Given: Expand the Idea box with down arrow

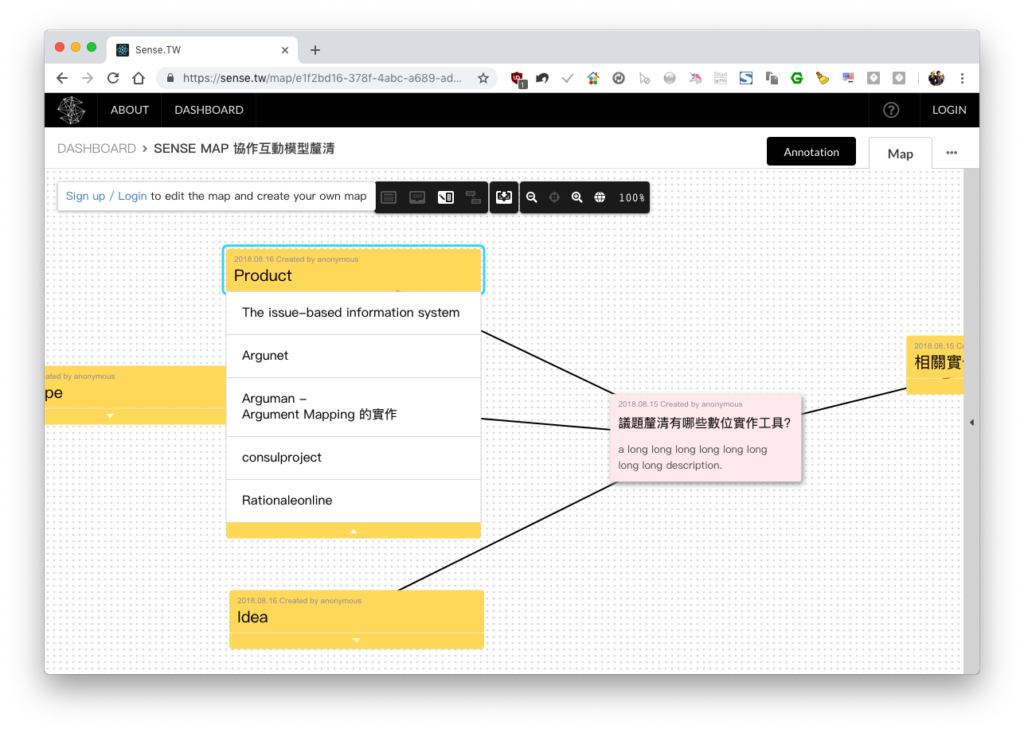Looking at the screenshot, I should [357, 640].
